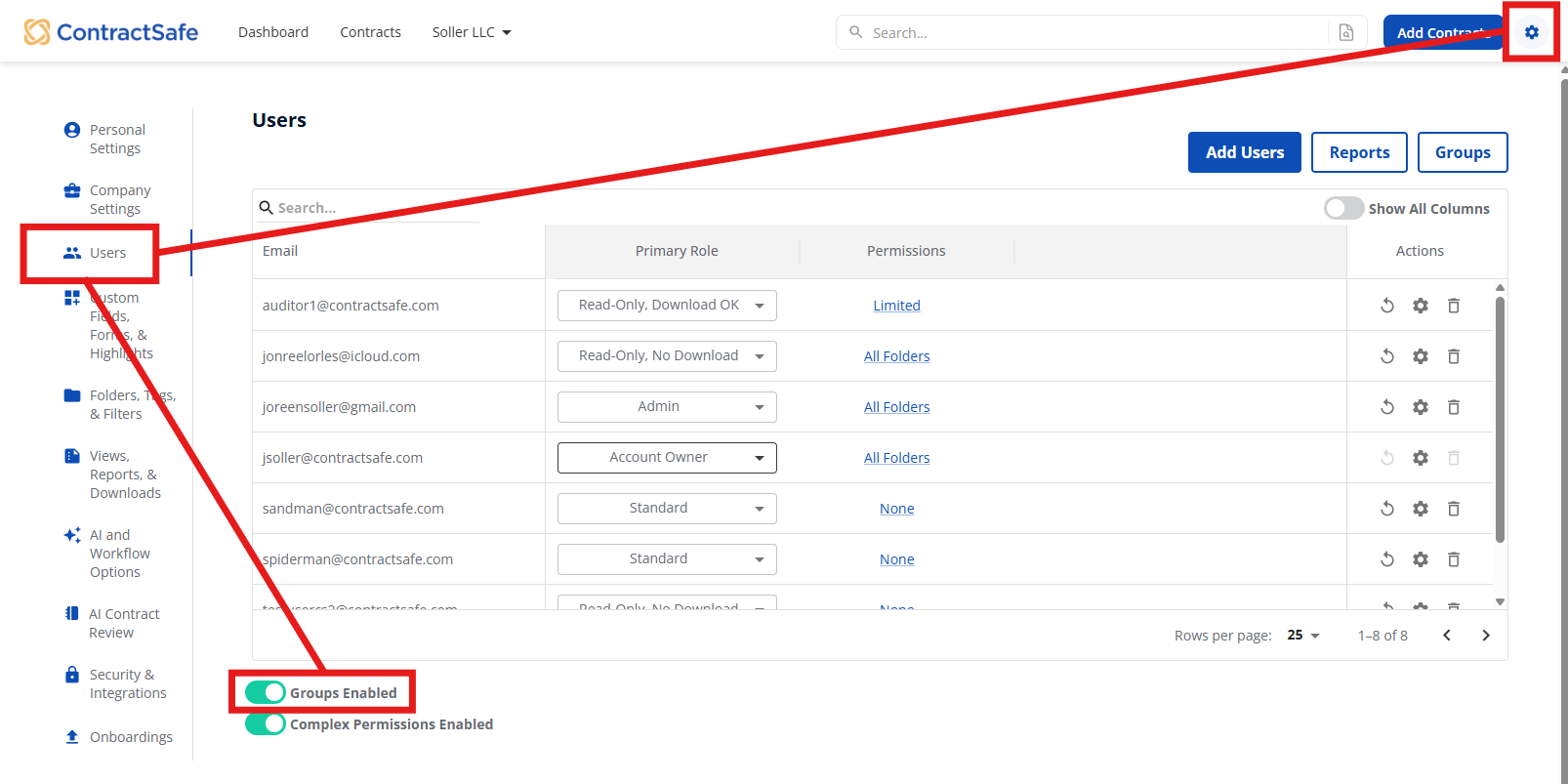1568x784 pixels.
Task: Disable the Groups Enabled toggle
Action: pos(266,693)
